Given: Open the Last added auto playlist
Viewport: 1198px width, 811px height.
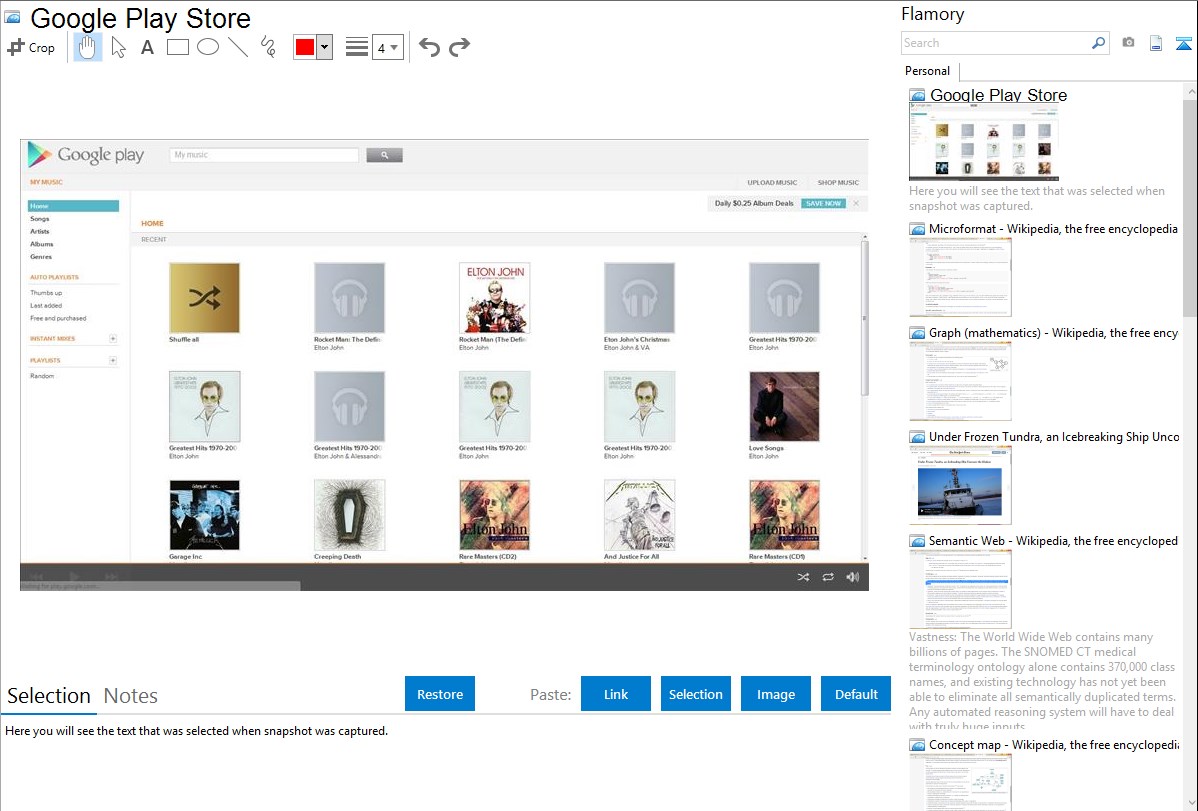Looking at the screenshot, I should (x=46, y=306).
